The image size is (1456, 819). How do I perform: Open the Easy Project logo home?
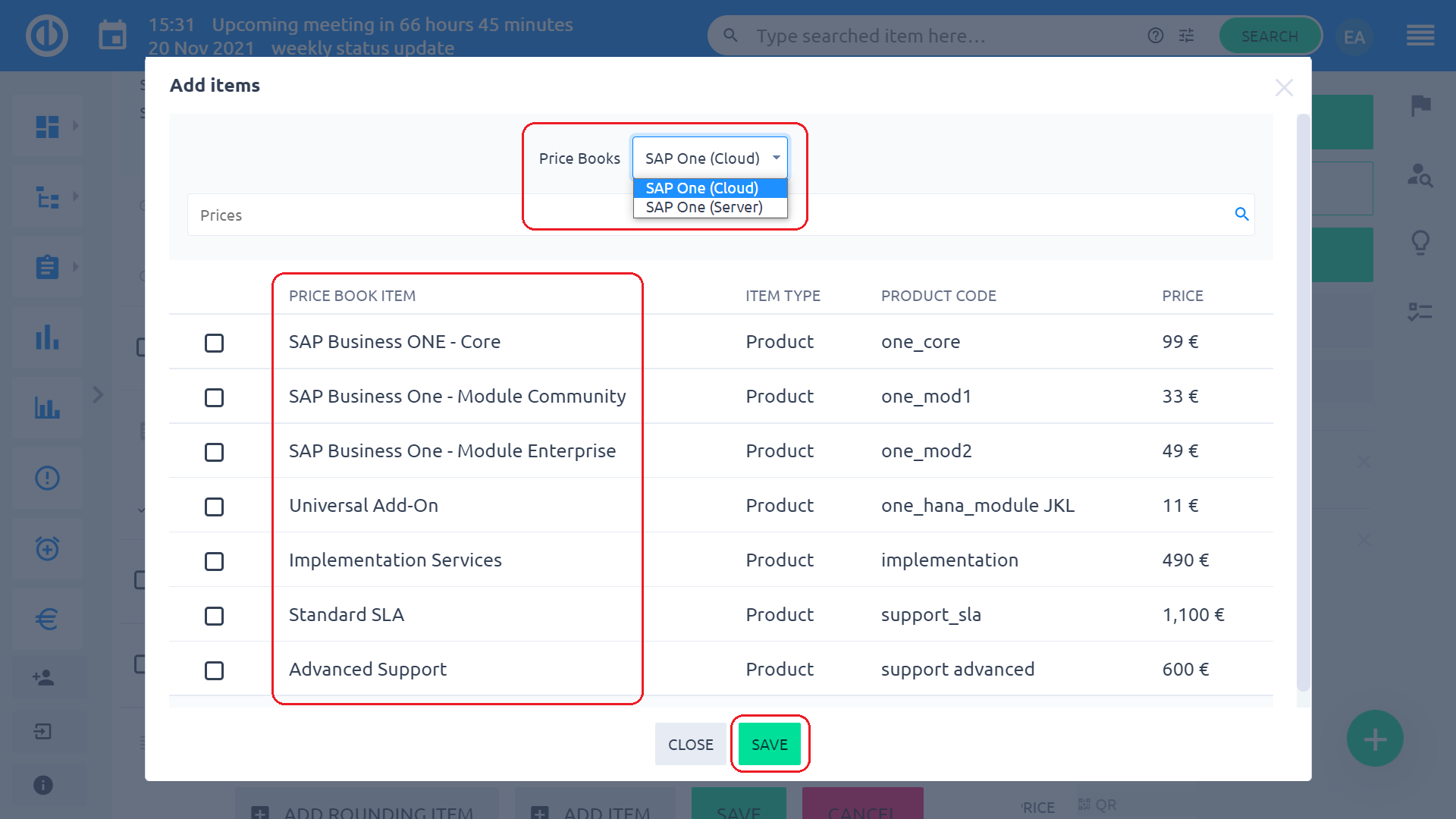point(47,36)
